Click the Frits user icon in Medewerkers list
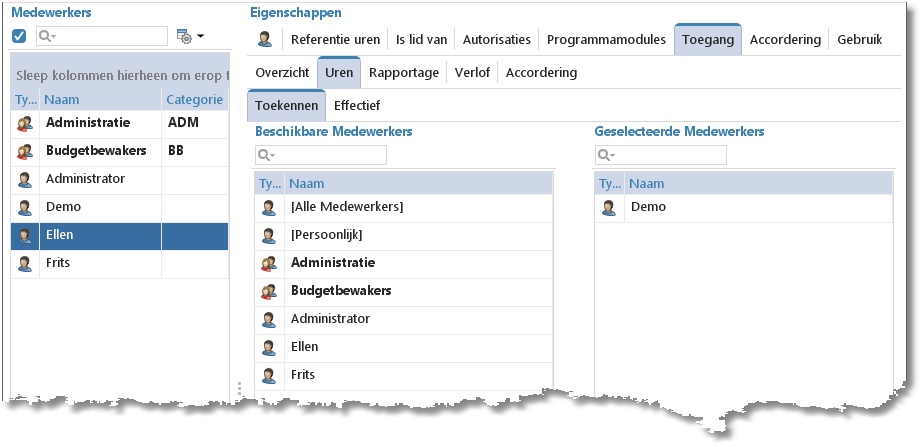 [x=25, y=264]
